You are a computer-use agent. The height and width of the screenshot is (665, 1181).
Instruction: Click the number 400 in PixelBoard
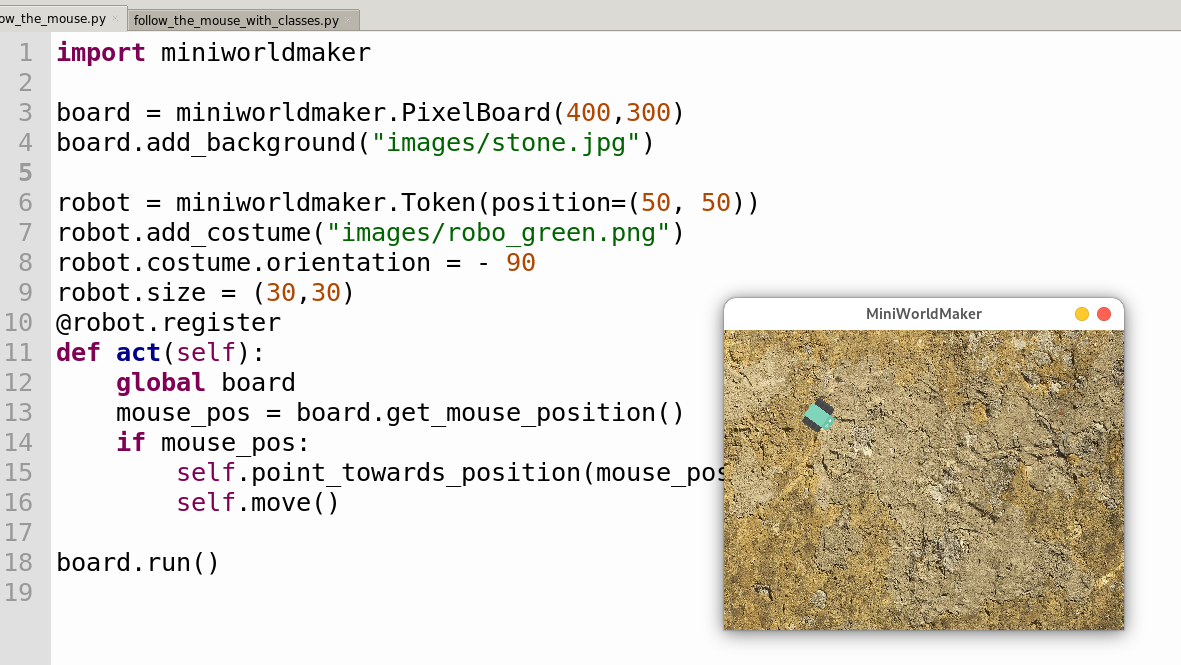[x=588, y=113]
